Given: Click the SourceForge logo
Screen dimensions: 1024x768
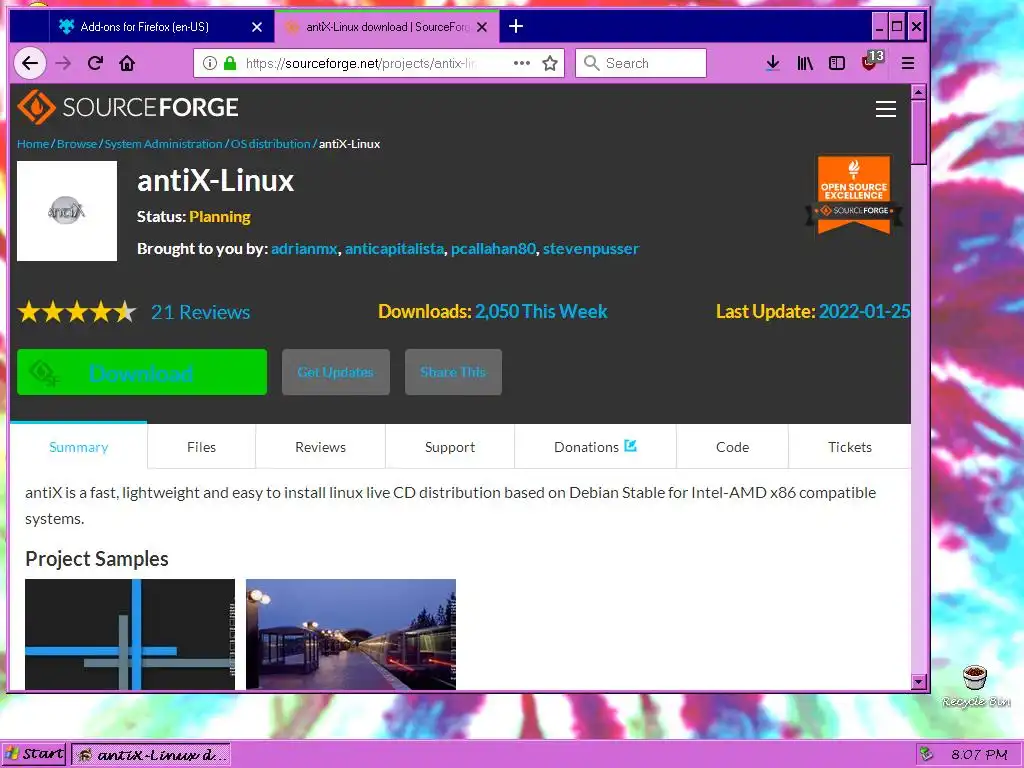Looking at the screenshot, I should [128, 107].
